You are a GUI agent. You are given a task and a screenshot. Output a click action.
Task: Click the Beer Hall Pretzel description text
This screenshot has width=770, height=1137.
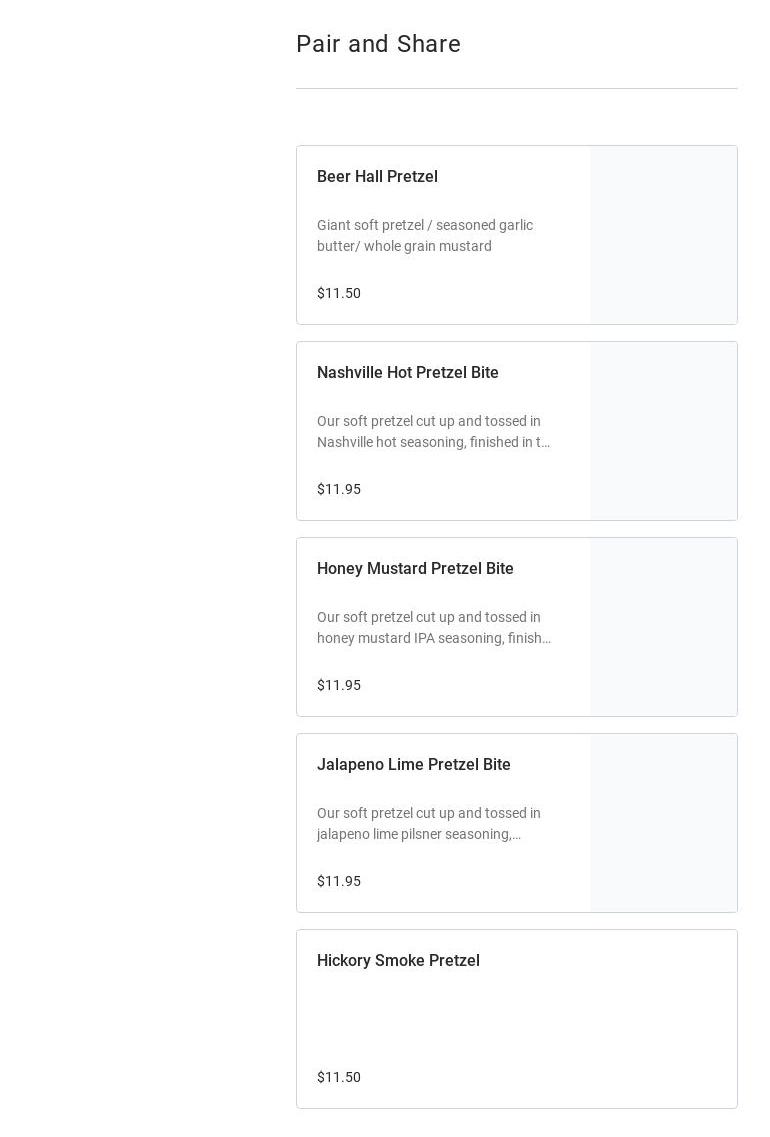425,236
